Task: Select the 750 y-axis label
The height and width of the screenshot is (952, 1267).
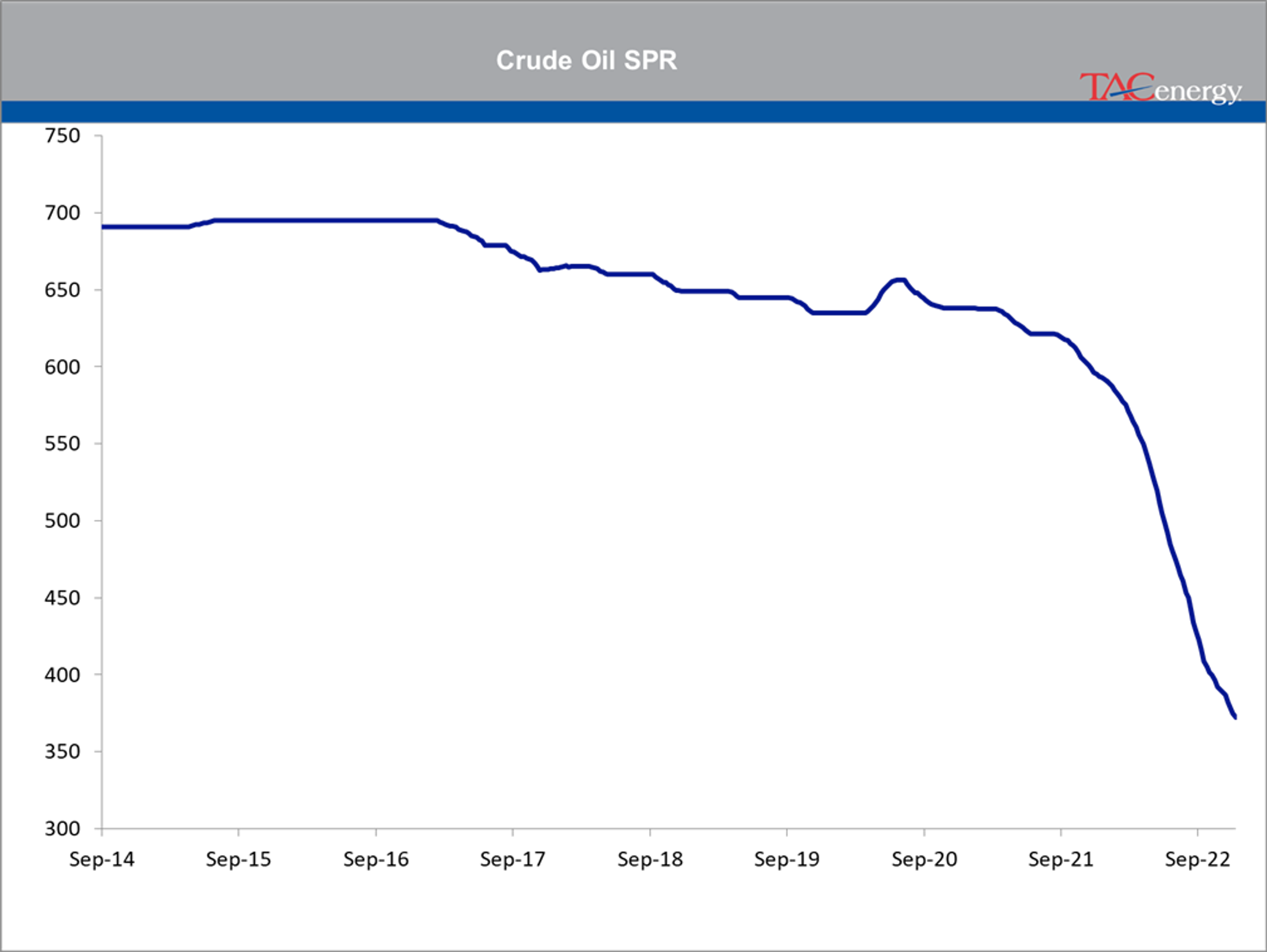Action: coord(62,136)
